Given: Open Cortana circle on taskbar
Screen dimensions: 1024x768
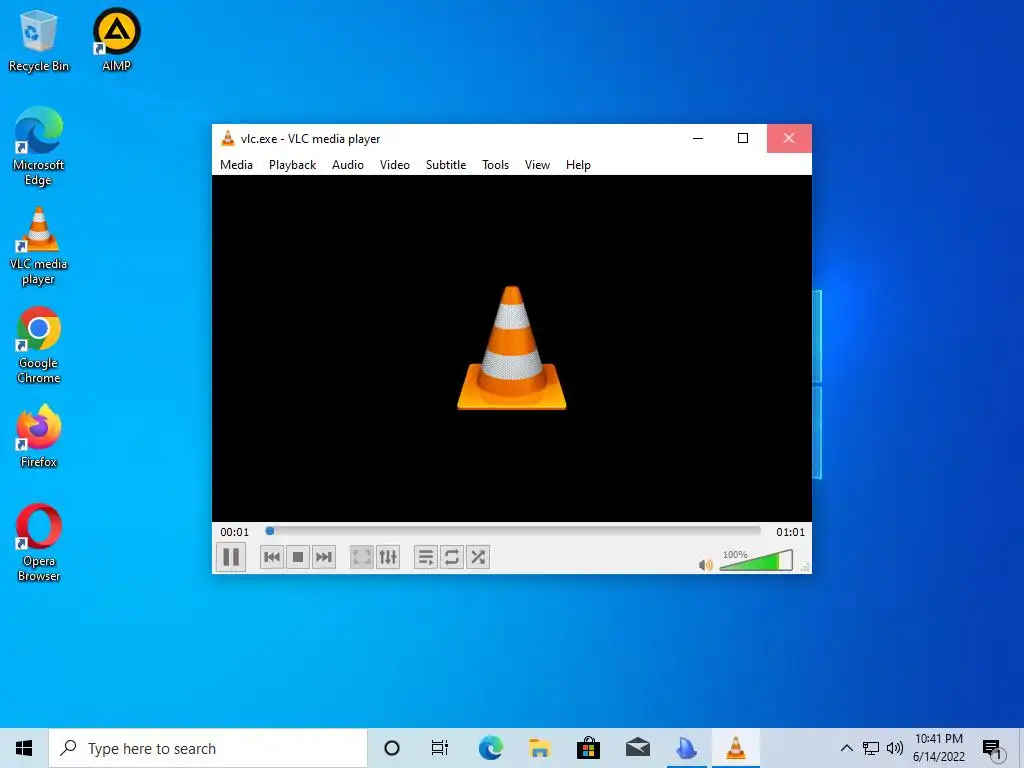Looking at the screenshot, I should pyautogui.click(x=392, y=748).
